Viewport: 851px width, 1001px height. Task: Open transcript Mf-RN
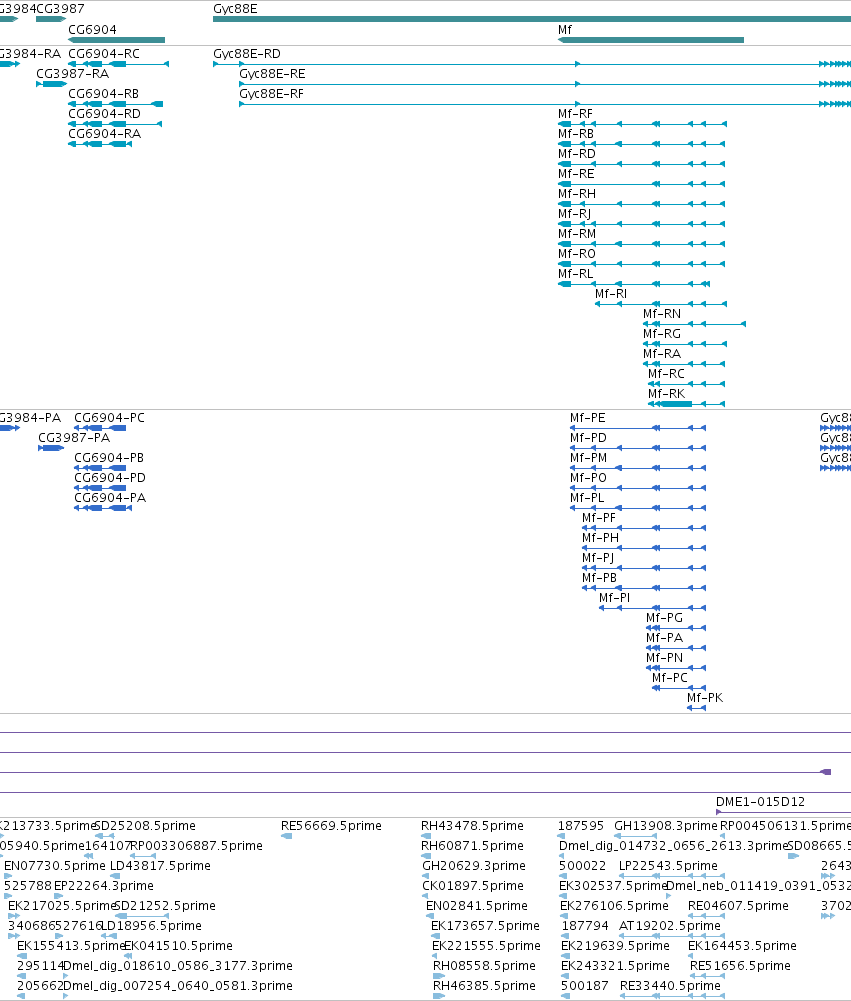pos(661,313)
